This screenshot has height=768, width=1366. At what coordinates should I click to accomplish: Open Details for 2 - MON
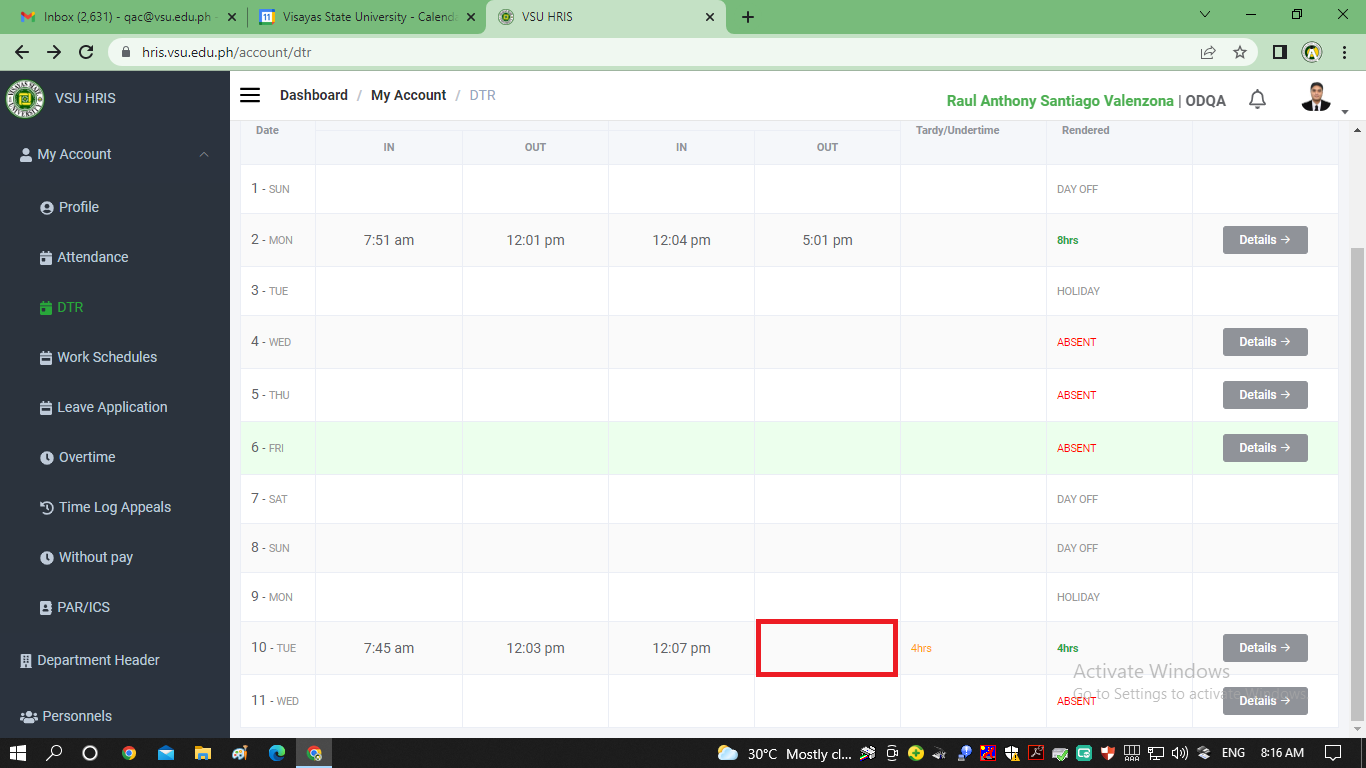(1264, 240)
